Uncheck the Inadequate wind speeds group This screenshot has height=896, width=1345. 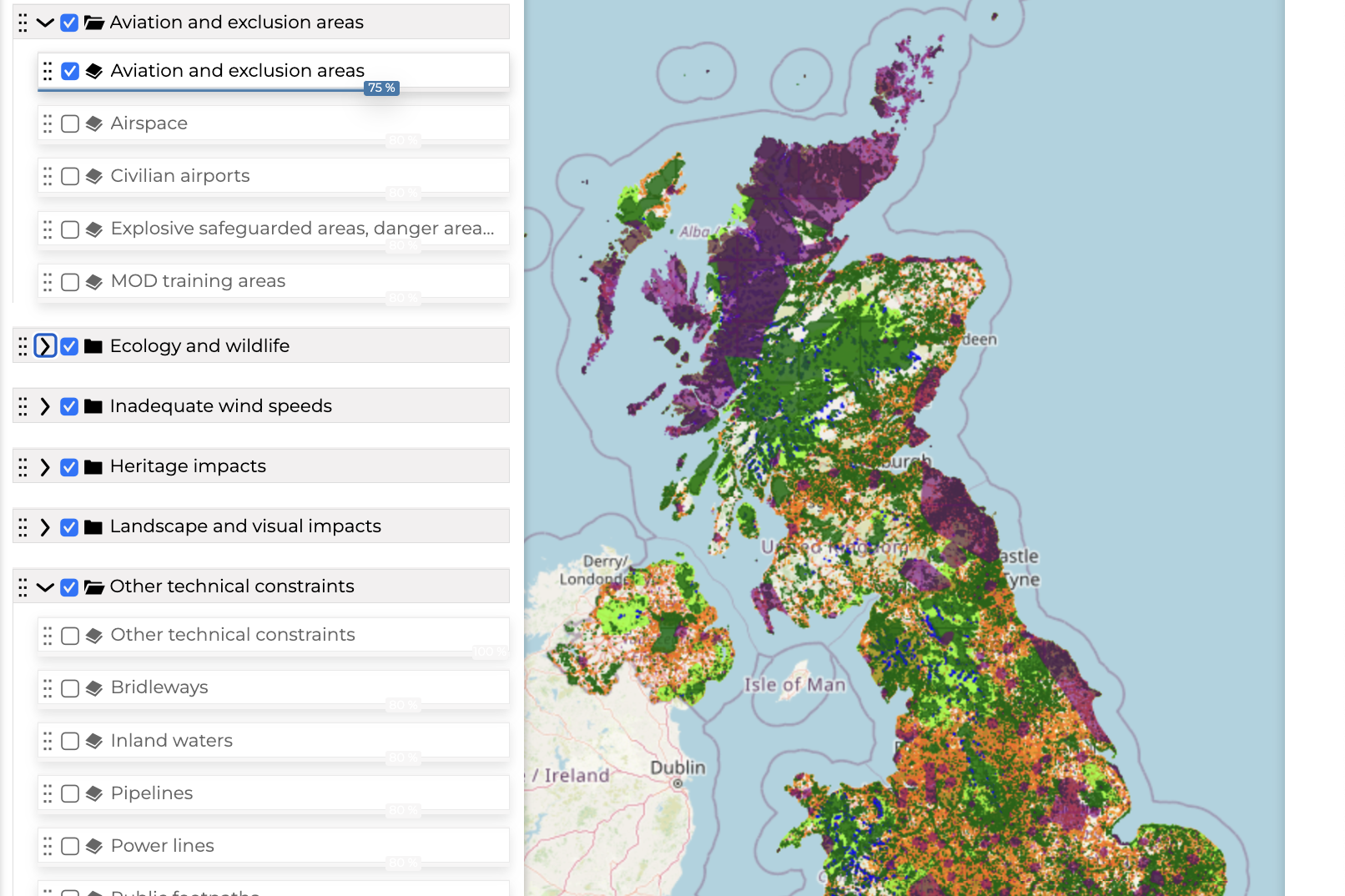point(69,406)
